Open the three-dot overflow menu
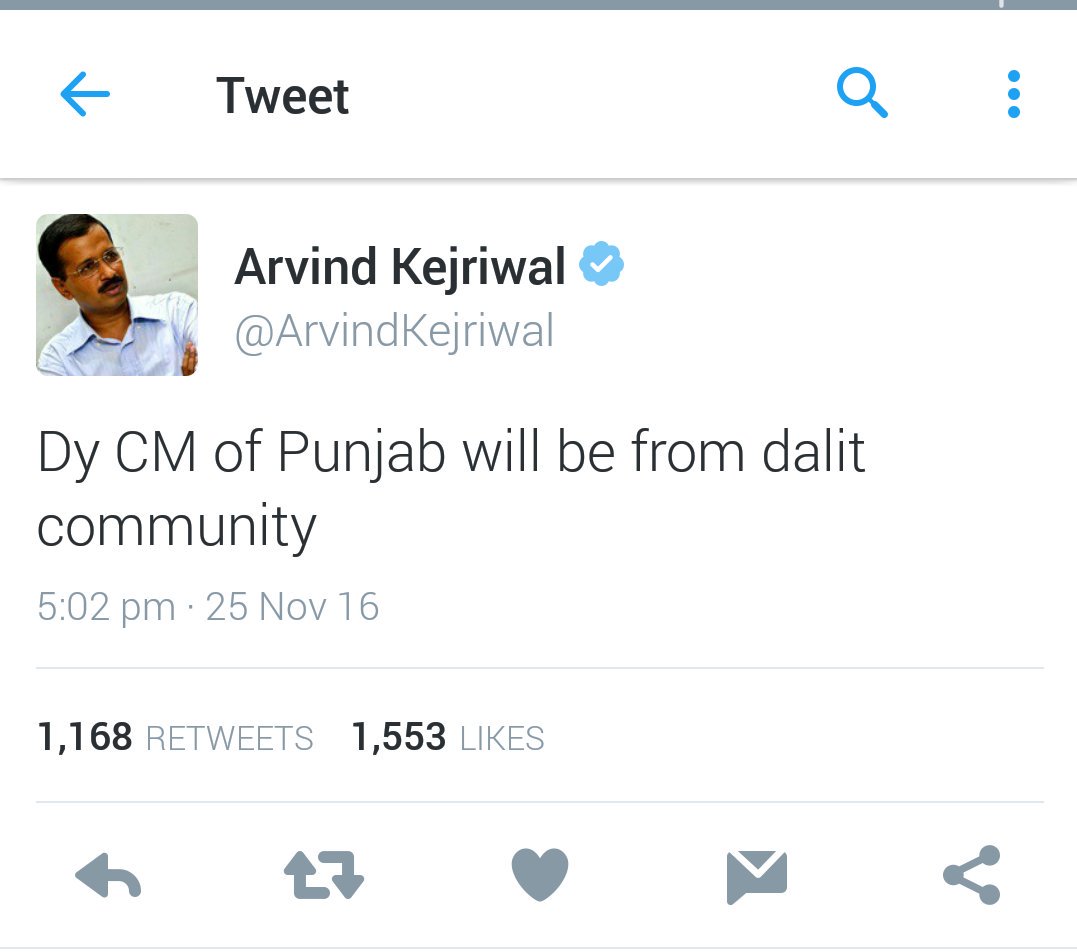The height and width of the screenshot is (952, 1077). click(x=1013, y=94)
